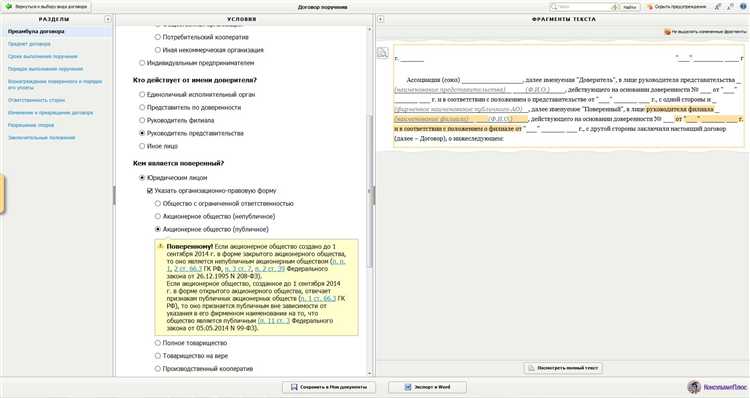This screenshot has width=750, height=398.
Task: Click Экспорт в Word button
Action: tap(427, 387)
